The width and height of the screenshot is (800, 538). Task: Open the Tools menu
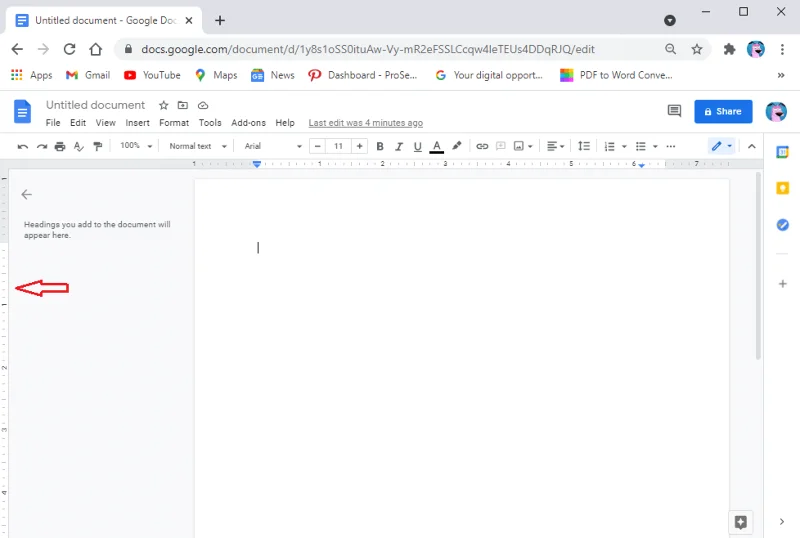(210, 123)
